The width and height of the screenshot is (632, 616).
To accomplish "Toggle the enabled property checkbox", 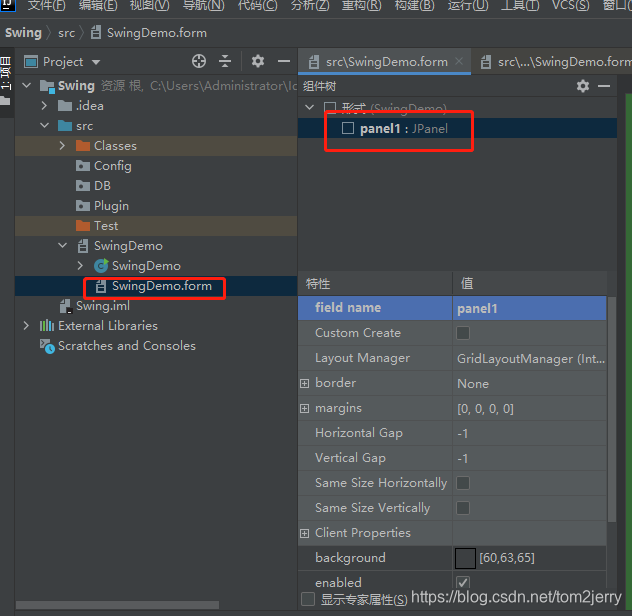I will (463, 582).
